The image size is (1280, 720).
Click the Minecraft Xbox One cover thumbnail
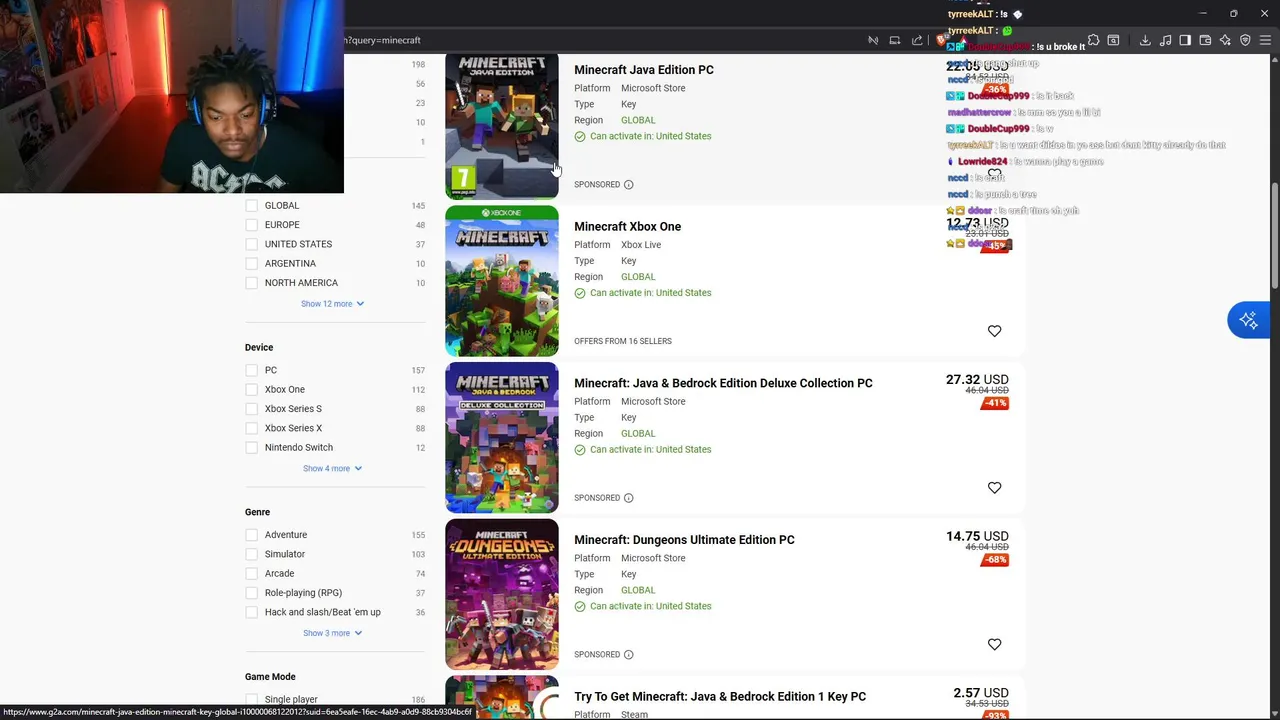pos(502,281)
